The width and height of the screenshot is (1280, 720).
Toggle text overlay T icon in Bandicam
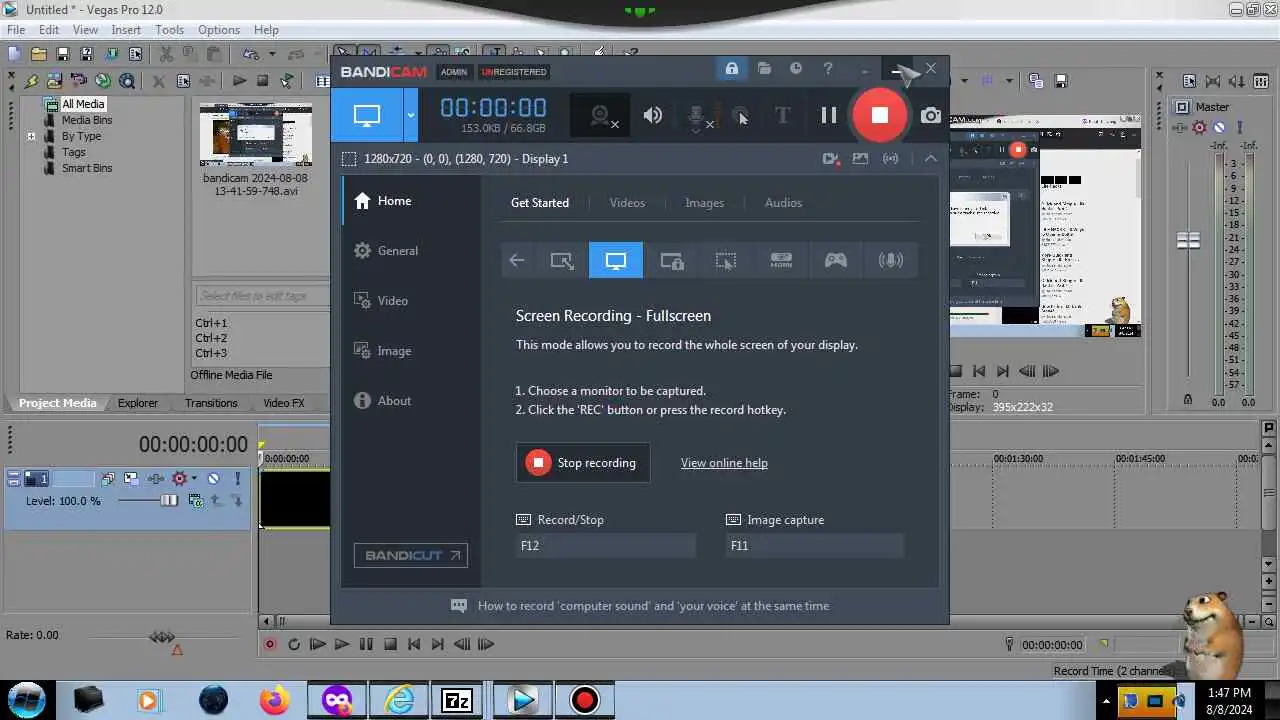pyautogui.click(x=783, y=115)
